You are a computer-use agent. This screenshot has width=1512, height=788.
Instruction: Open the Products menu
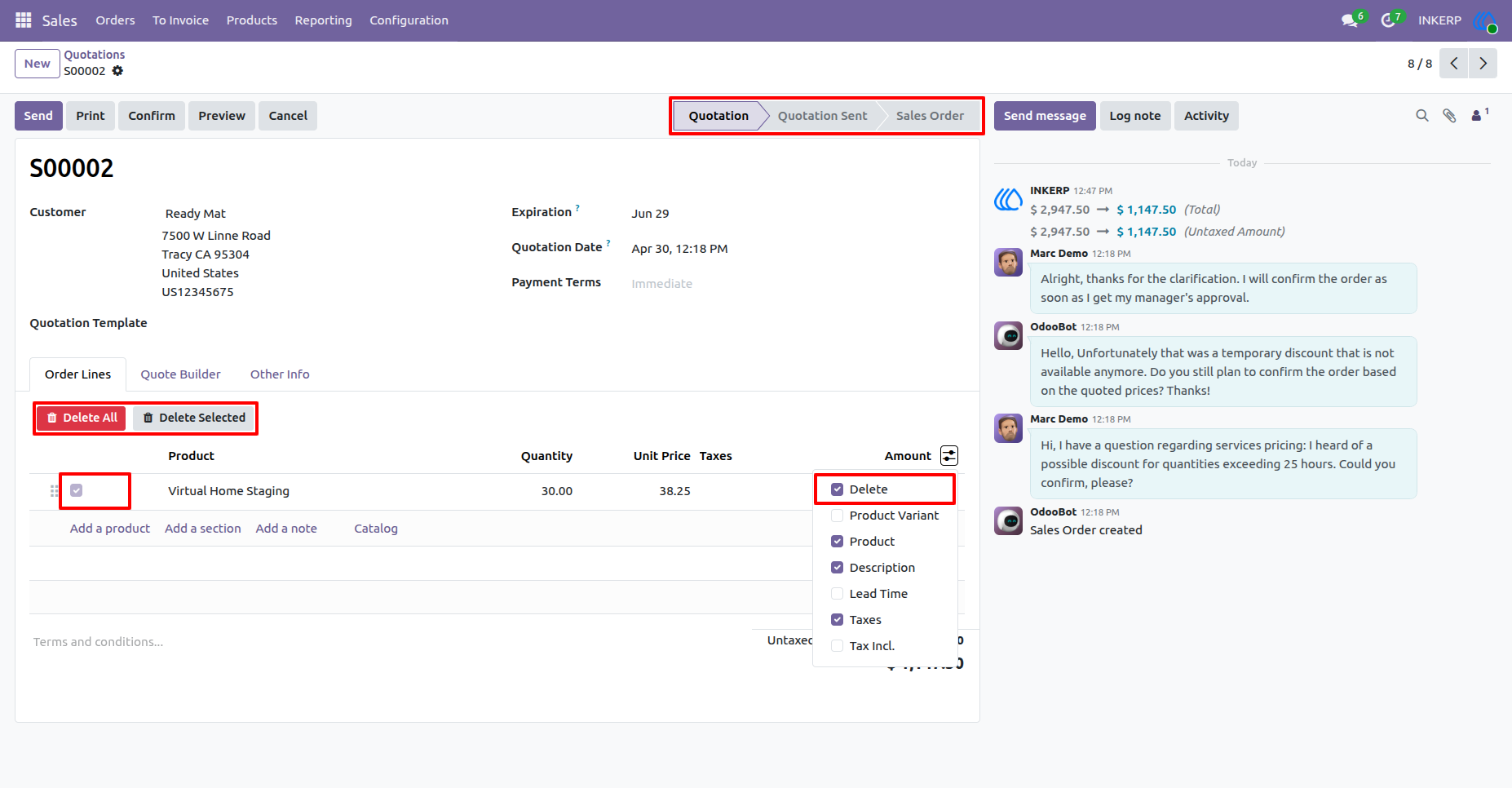pos(252,20)
